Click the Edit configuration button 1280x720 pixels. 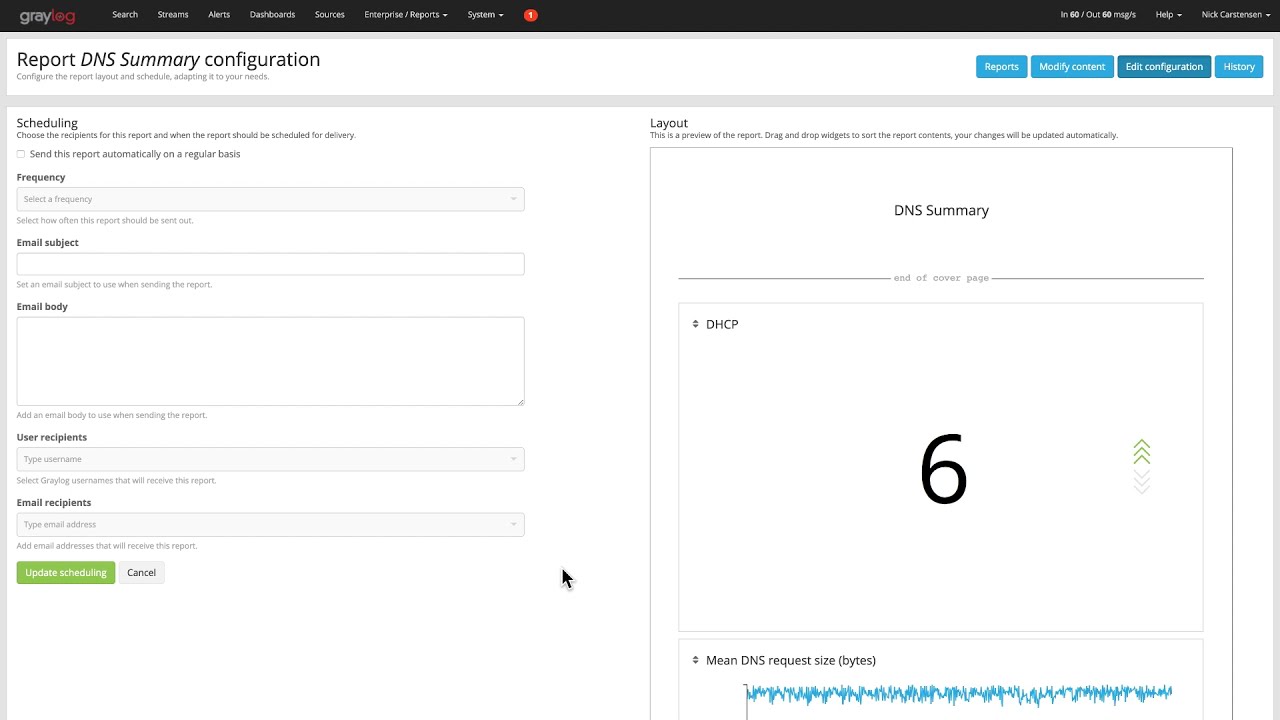click(x=1164, y=67)
